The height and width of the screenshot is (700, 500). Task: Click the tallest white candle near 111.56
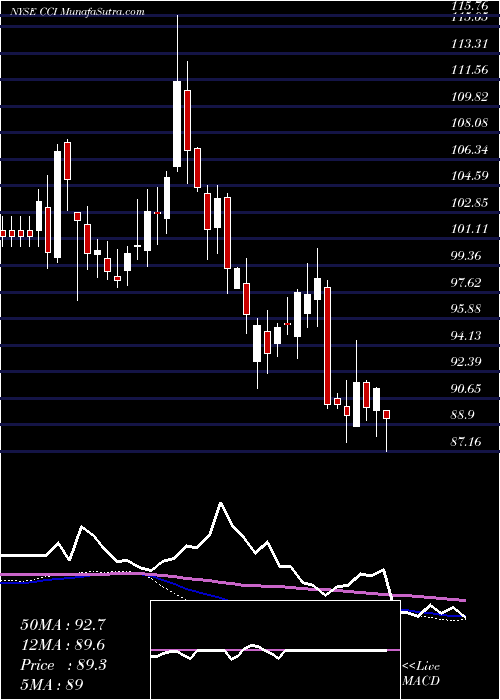(x=177, y=124)
